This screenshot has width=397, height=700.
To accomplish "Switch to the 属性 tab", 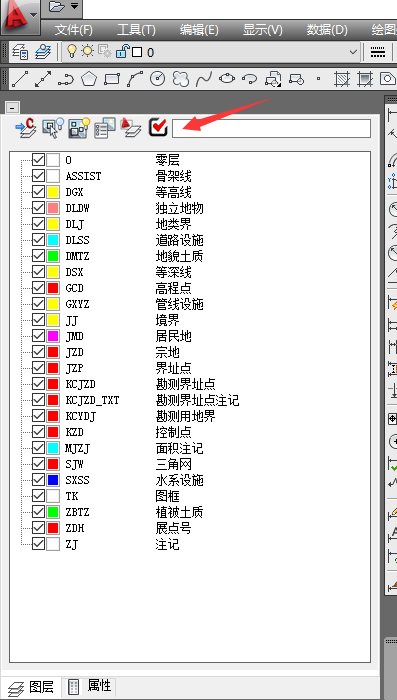I will [92, 686].
